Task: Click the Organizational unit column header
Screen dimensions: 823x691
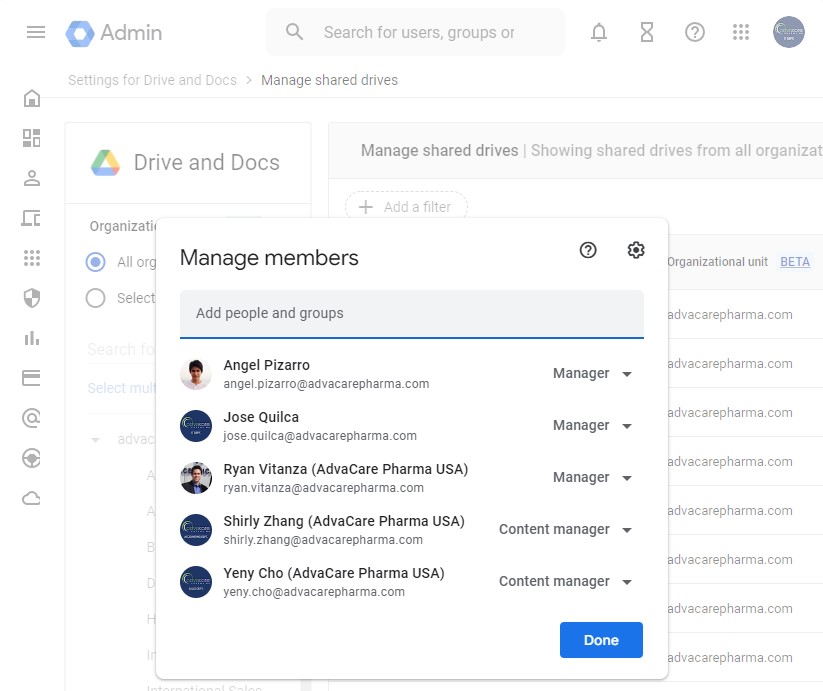Action: click(717, 262)
